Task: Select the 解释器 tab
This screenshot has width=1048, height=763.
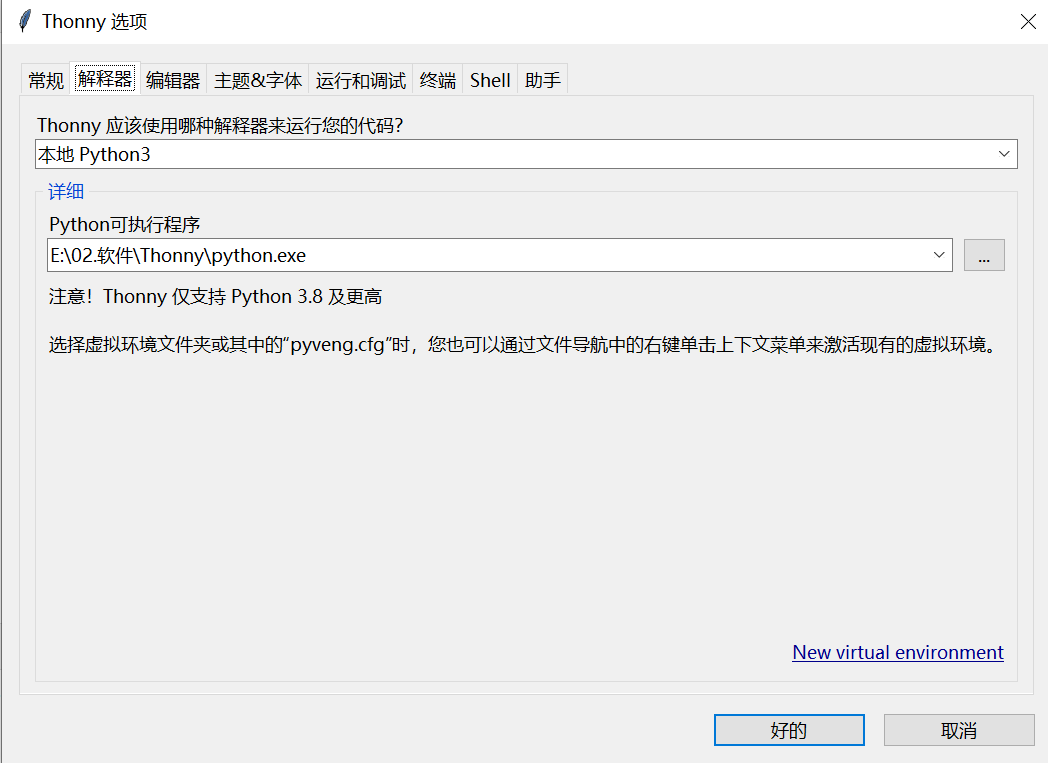Action: [105, 79]
